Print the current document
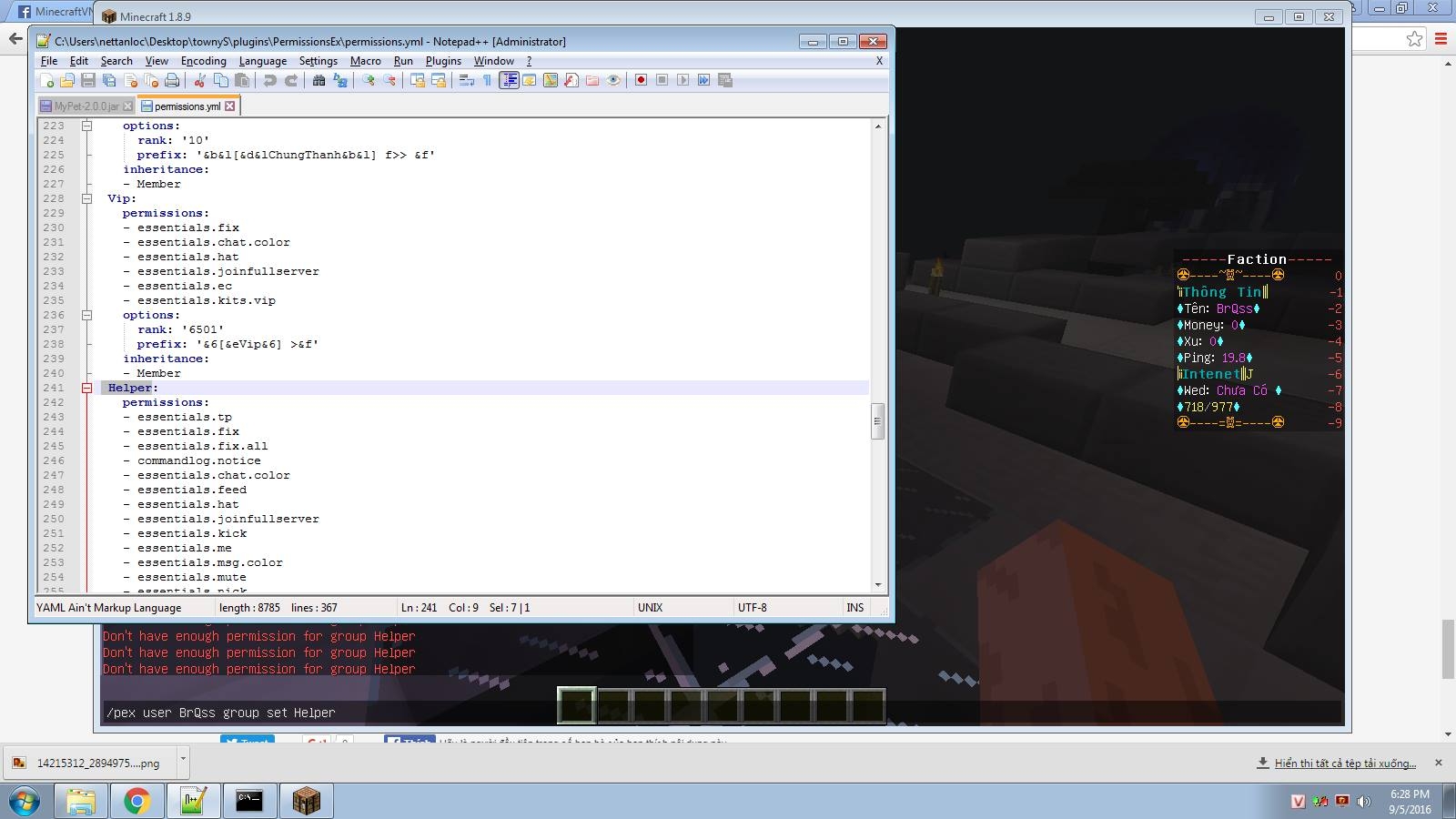The image size is (1456, 819). click(172, 80)
